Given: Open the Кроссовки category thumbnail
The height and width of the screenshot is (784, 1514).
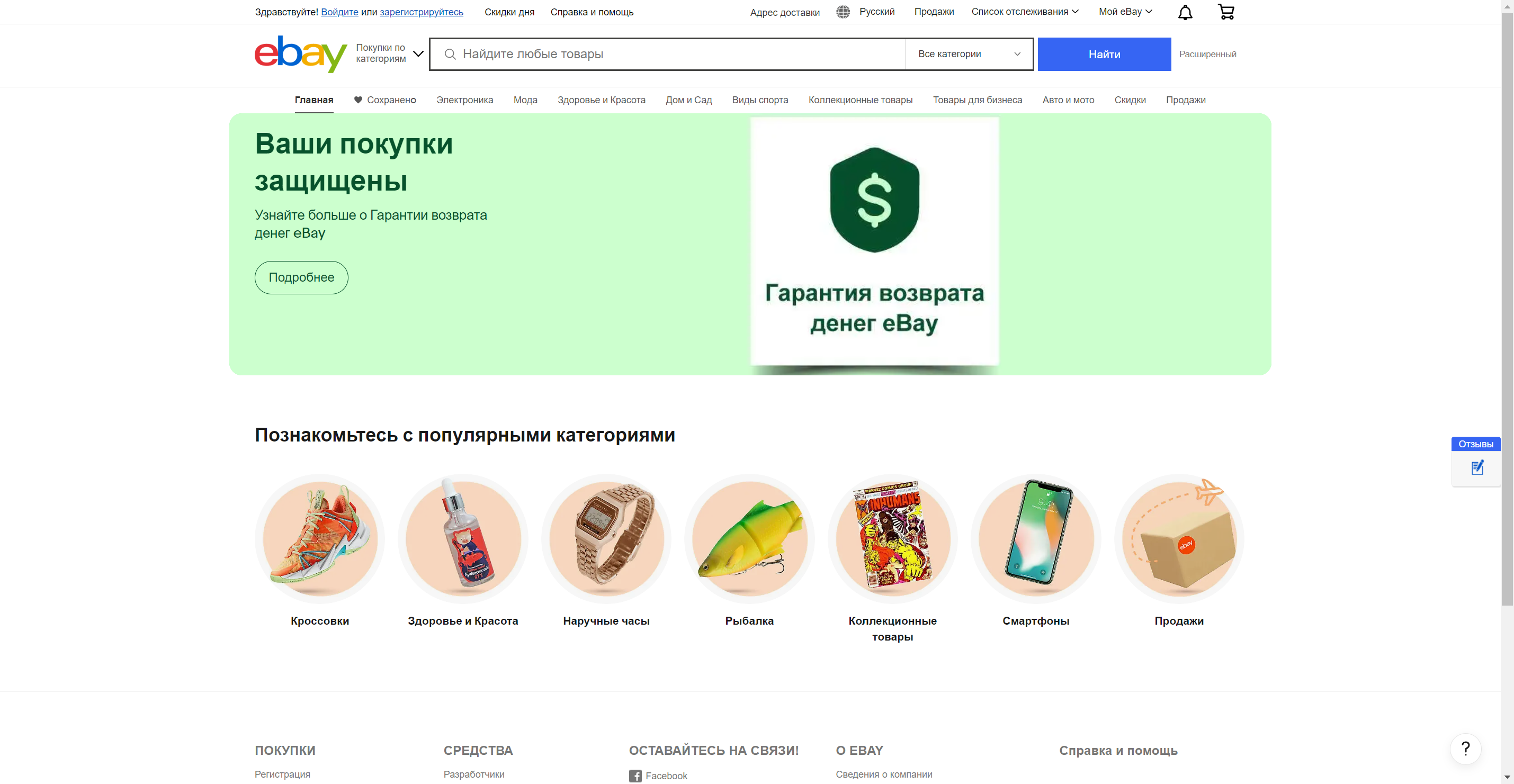Looking at the screenshot, I should 320,538.
